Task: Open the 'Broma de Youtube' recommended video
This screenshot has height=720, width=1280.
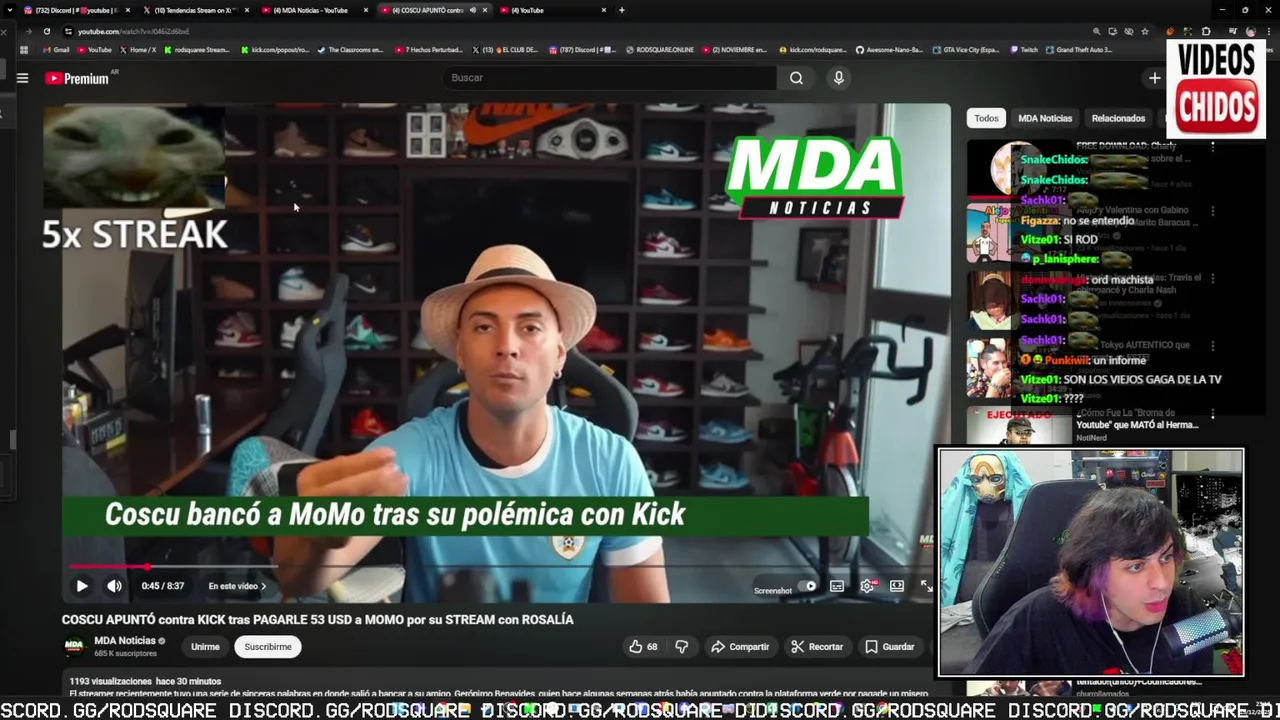Action: pyautogui.click(x=1137, y=418)
